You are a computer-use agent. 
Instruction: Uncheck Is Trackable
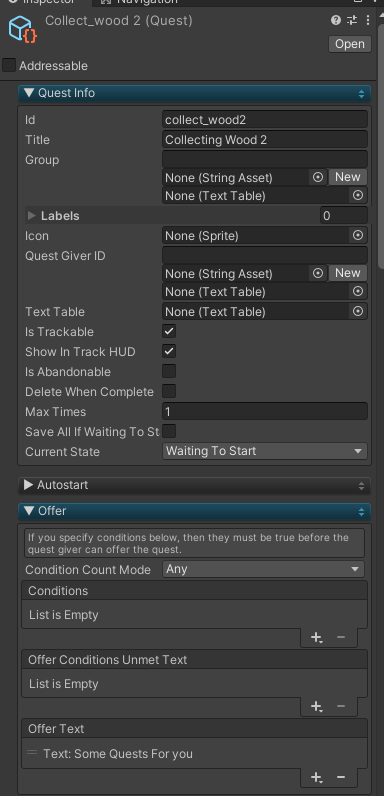point(169,331)
